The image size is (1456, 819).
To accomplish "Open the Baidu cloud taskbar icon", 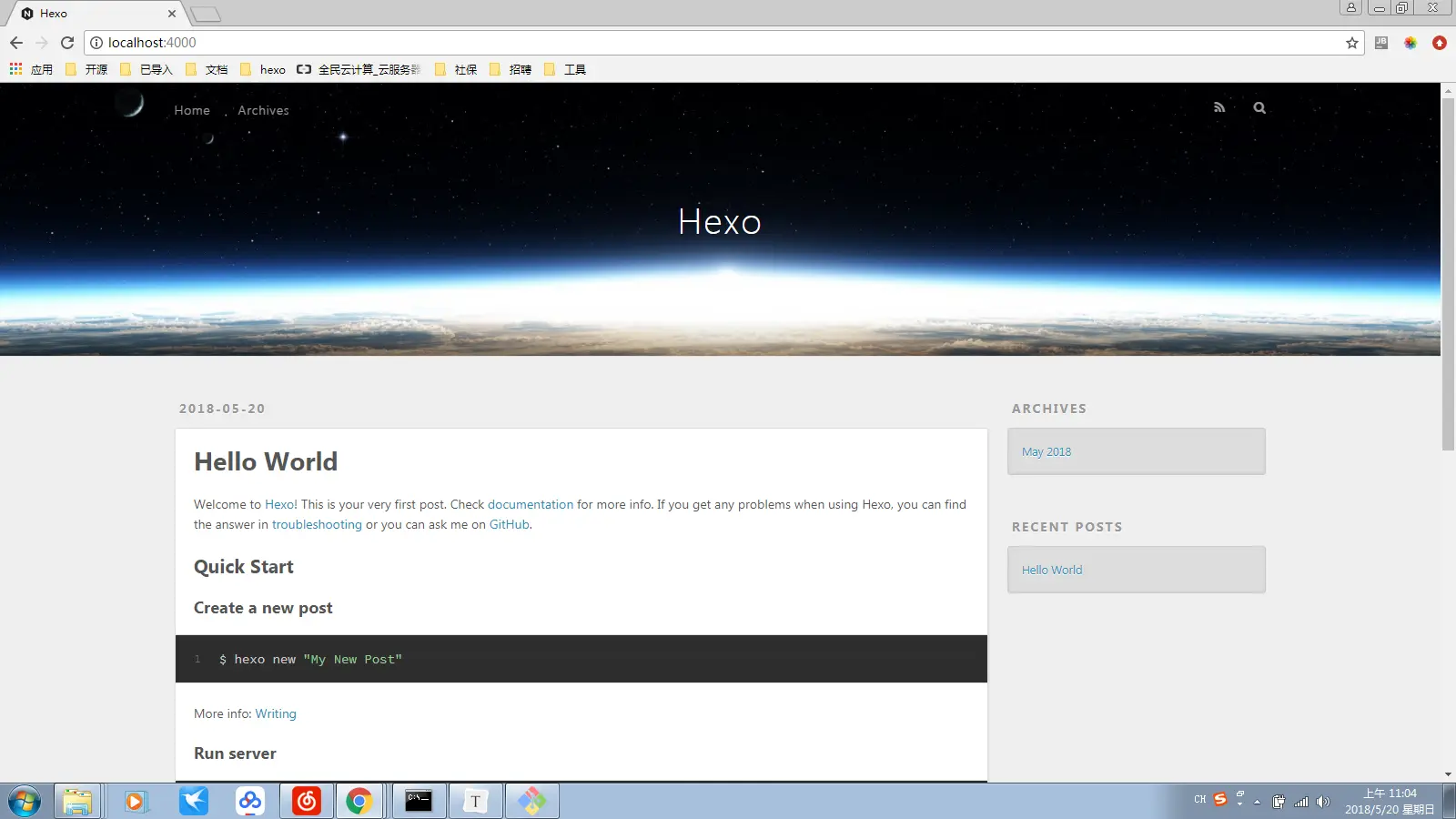I will click(250, 802).
